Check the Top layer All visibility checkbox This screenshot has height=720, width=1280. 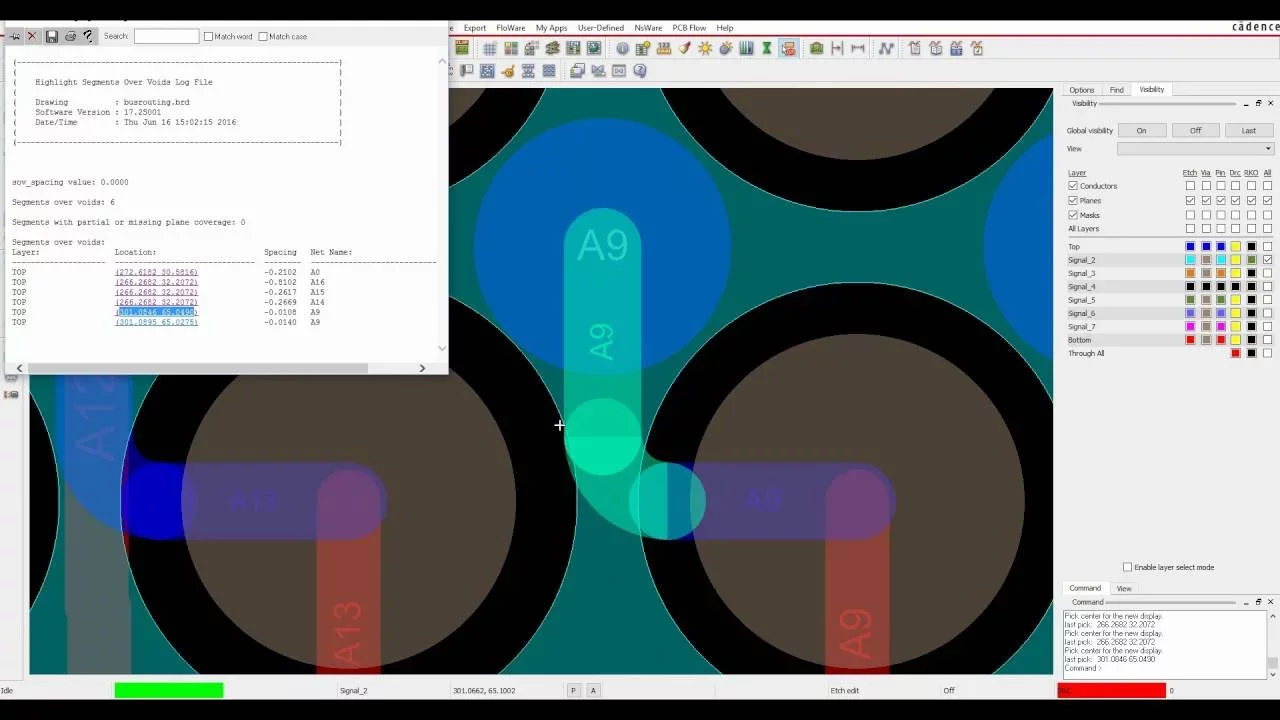point(1267,246)
